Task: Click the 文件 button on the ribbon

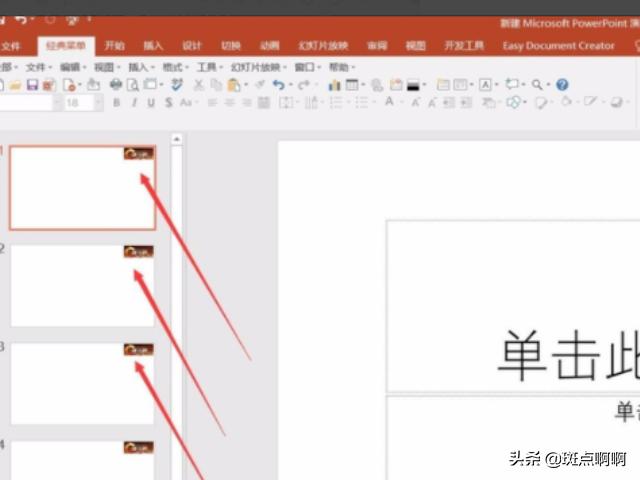Action: point(11,45)
